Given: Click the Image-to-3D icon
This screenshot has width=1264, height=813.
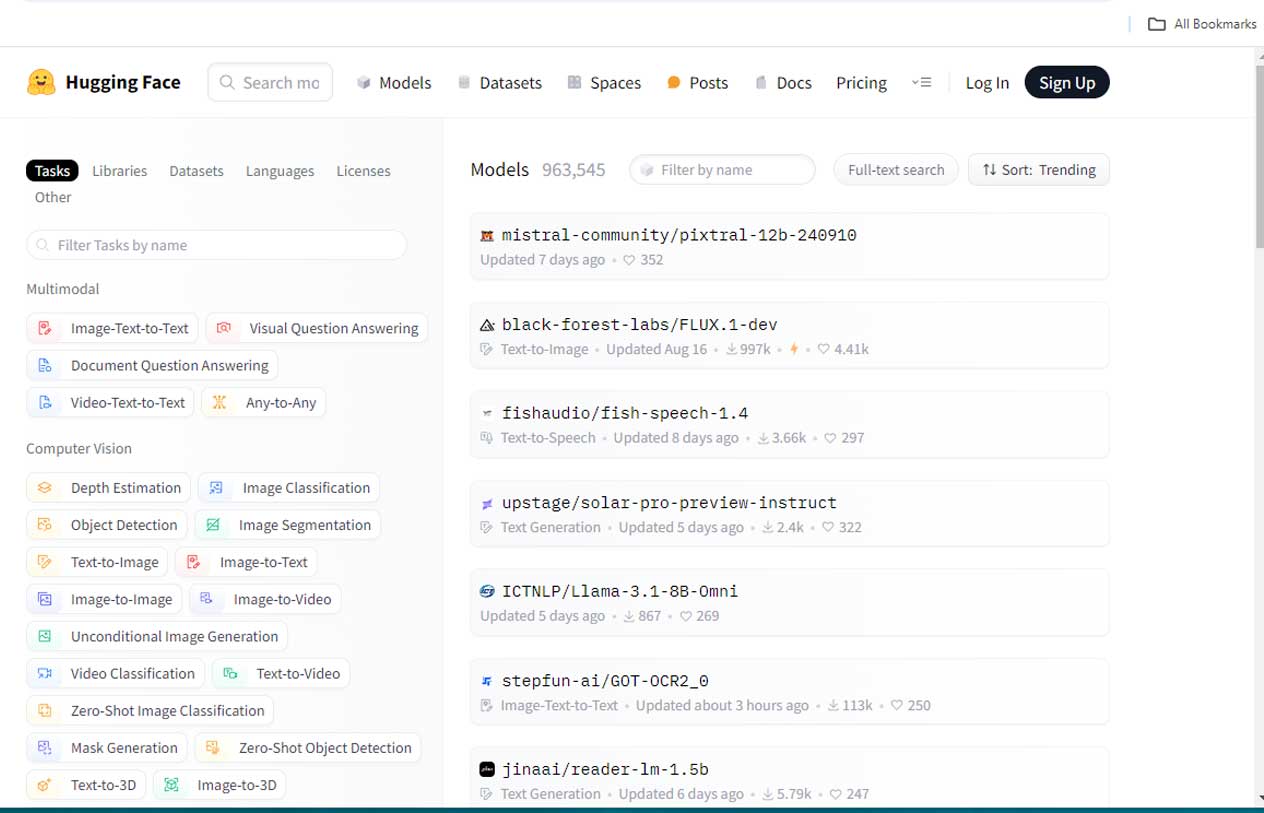Looking at the screenshot, I should click(x=171, y=785).
